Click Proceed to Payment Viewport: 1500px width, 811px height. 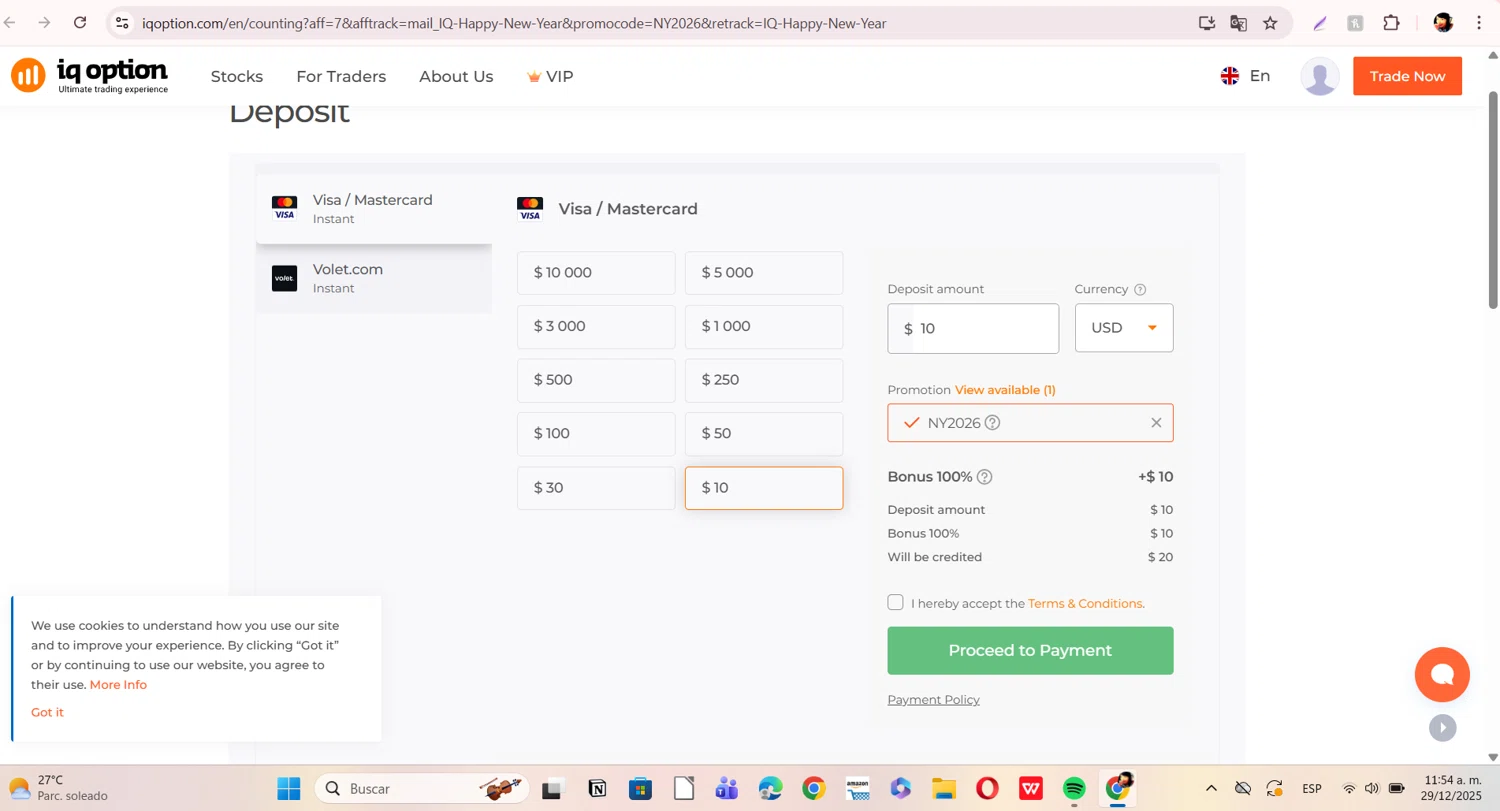pyautogui.click(x=1030, y=651)
